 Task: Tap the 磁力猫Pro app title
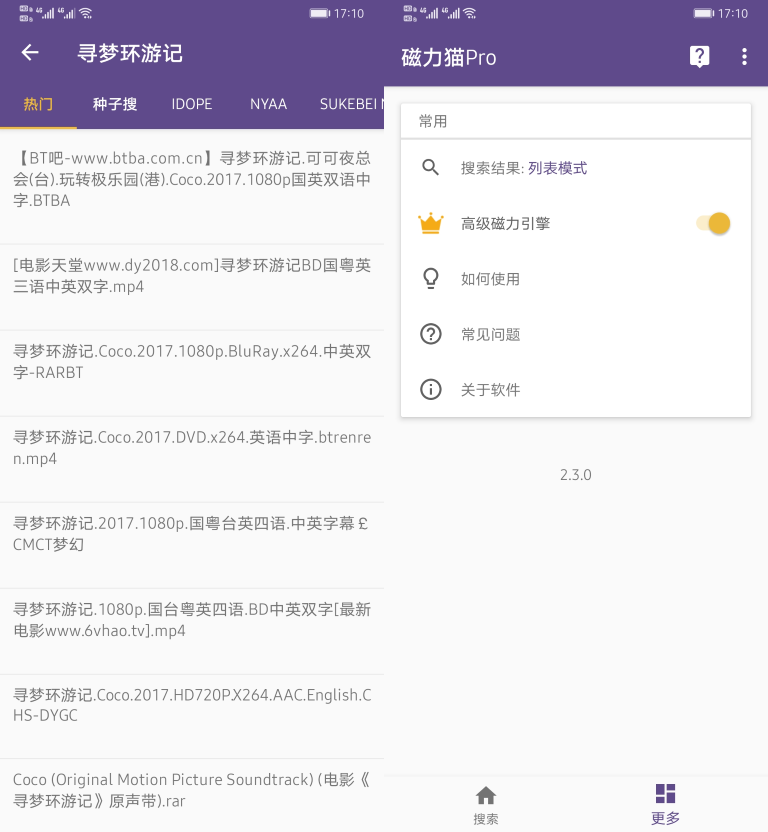[x=449, y=57]
